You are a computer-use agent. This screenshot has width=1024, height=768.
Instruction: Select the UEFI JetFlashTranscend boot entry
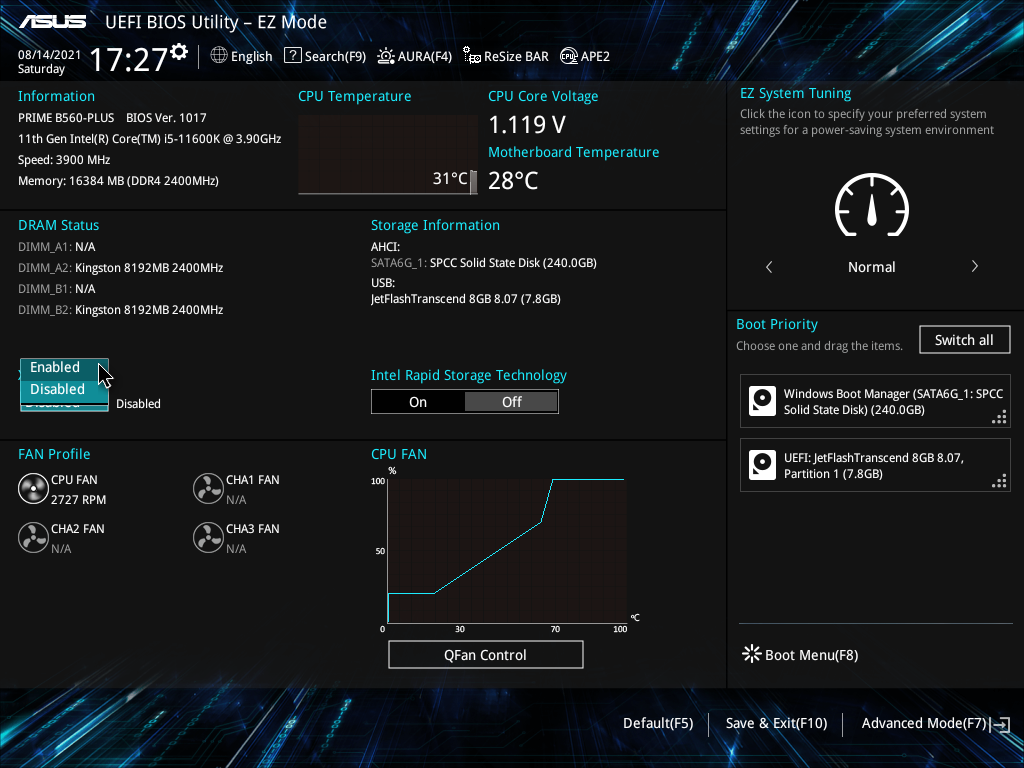(875, 465)
